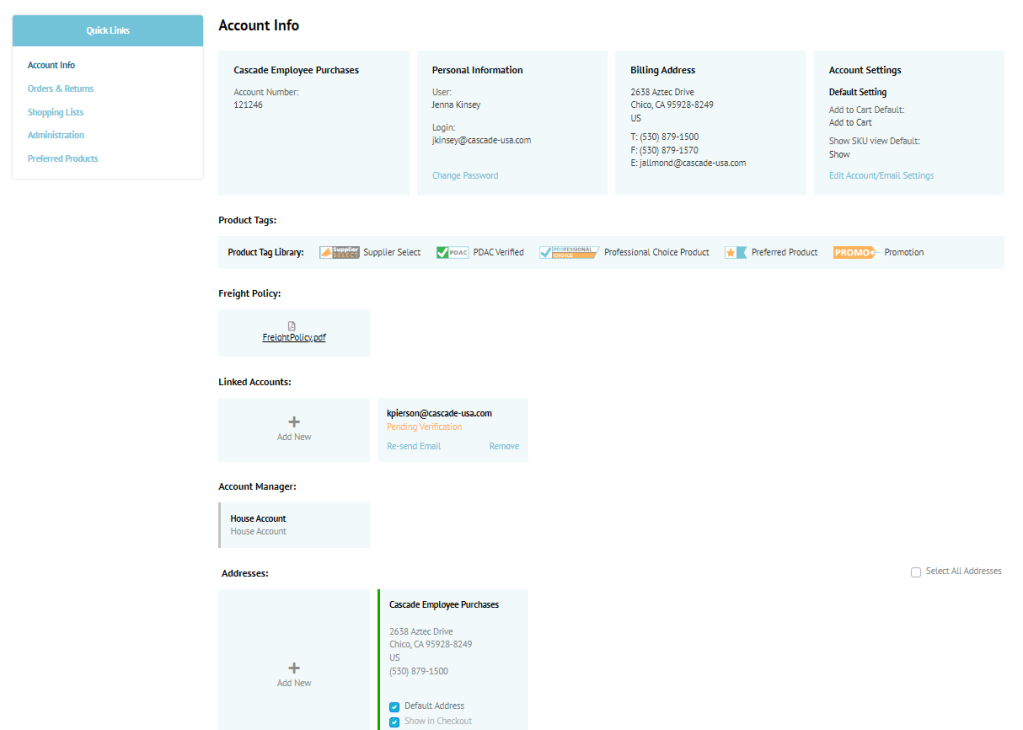This screenshot has width=1023, height=730.
Task: Click the orange PROMO tag icon
Action: pos(855,252)
